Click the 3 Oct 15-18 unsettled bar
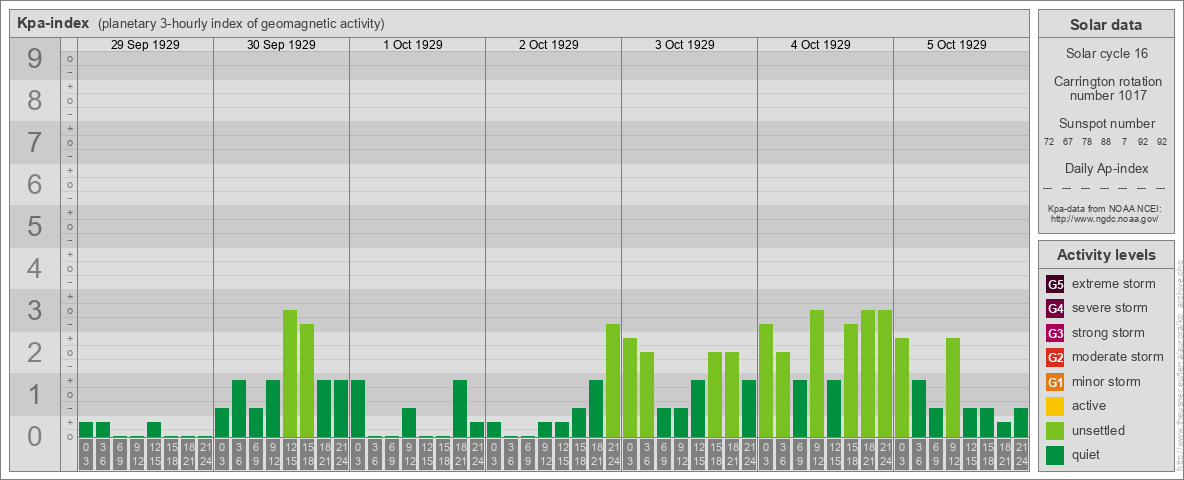The width and height of the screenshot is (1184, 480). pos(714,395)
